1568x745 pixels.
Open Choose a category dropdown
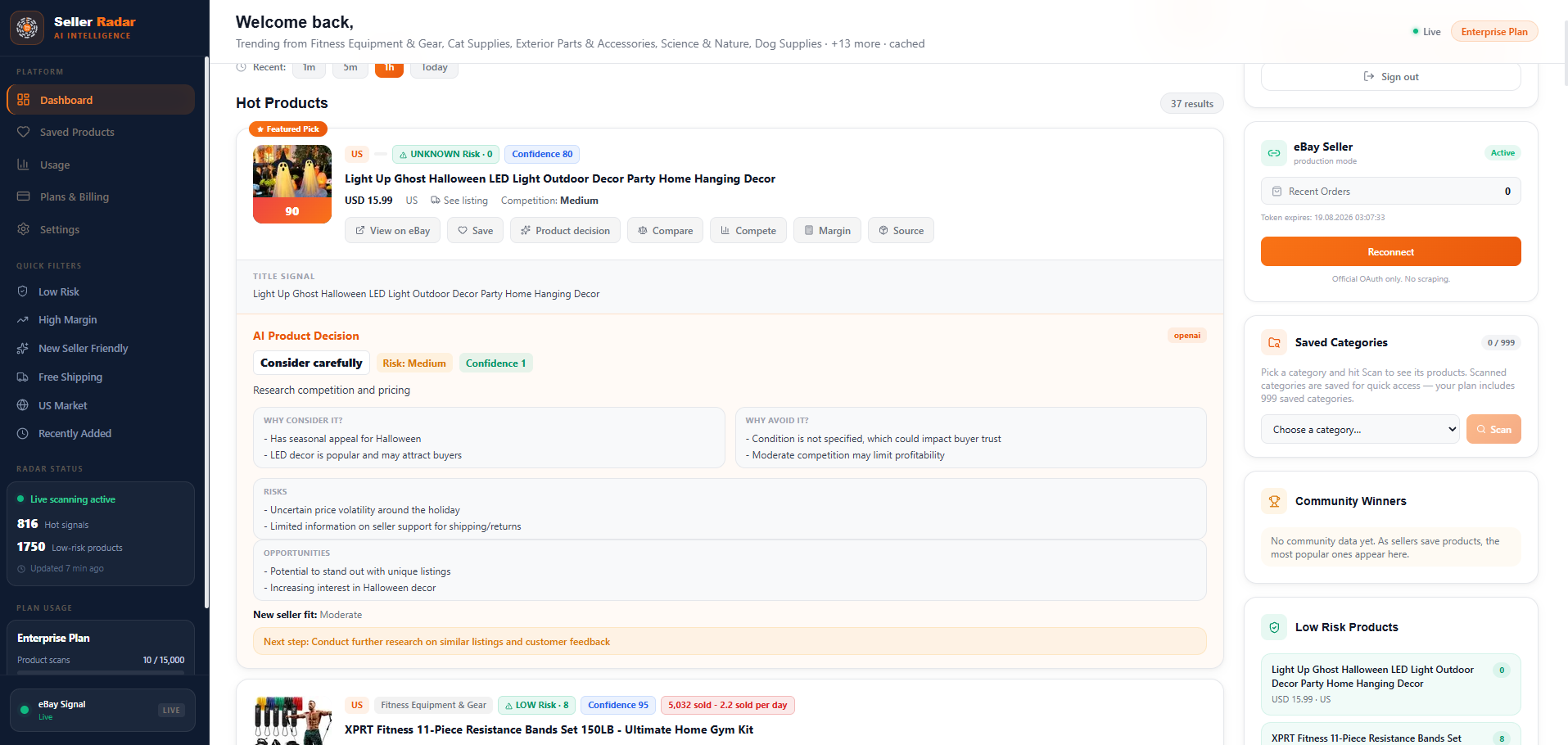(x=1360, y=430)
